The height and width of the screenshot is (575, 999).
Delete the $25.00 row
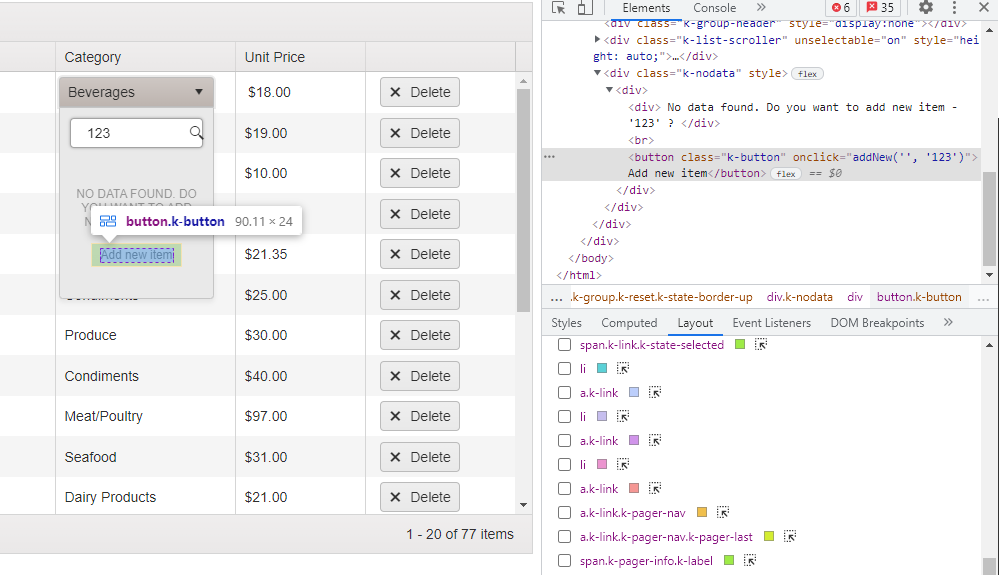420,295
